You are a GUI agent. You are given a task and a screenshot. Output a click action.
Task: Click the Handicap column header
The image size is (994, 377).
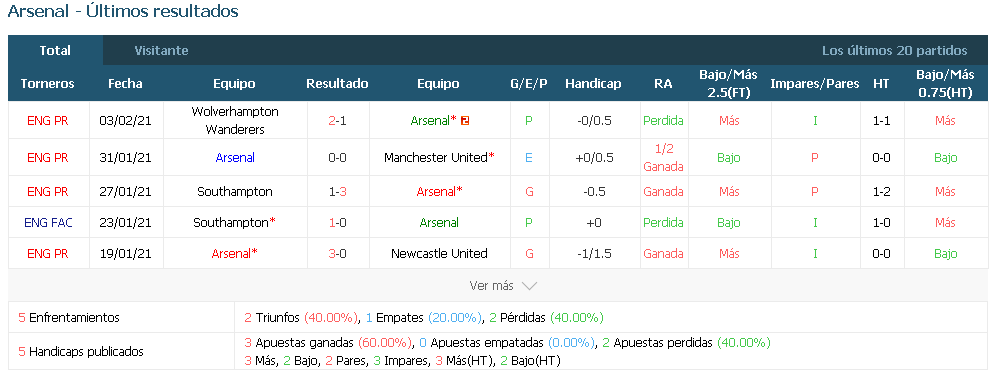[593, 84]
